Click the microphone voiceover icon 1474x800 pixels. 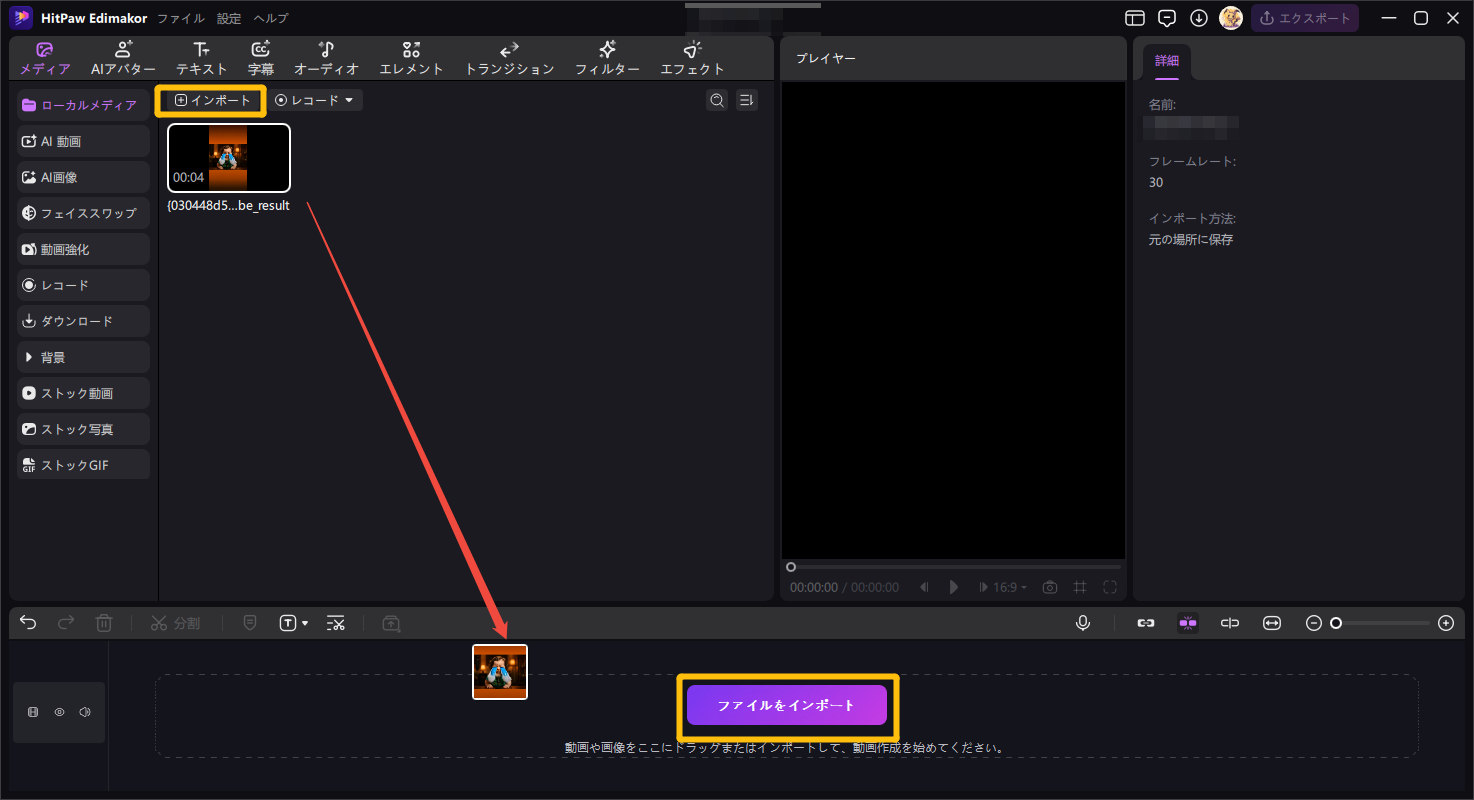click(x=1082, y=623)
